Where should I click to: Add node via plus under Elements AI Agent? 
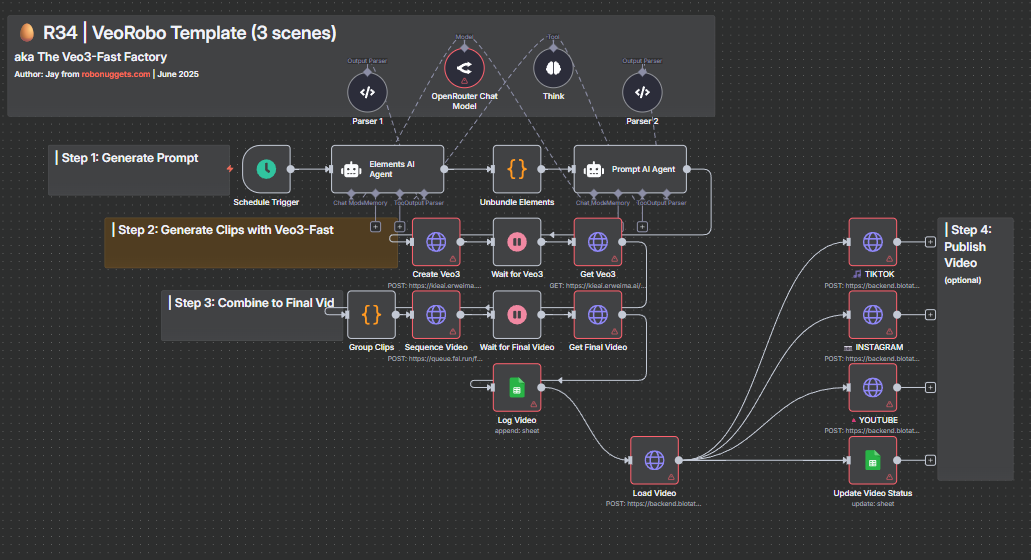(376, 226)
